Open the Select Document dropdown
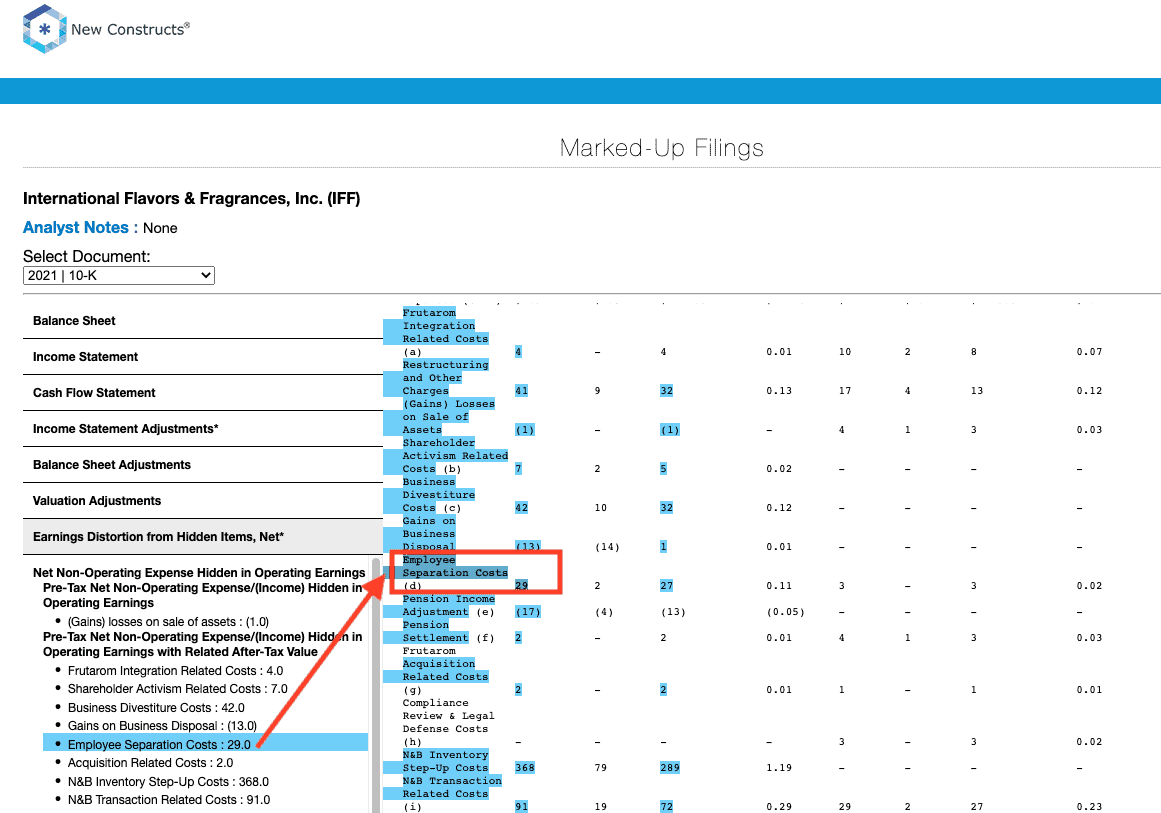This screenshot has height=813, width=1161. (x=118, y=275)
